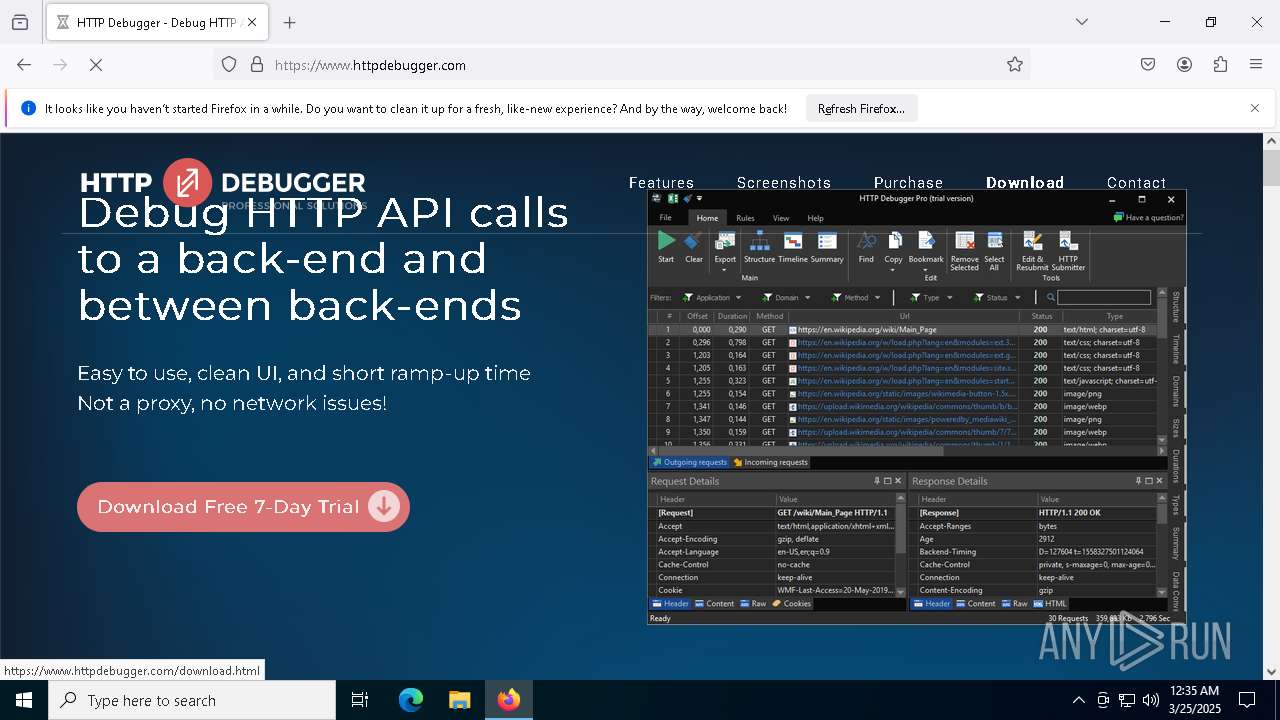Go back using the back arrow
Image resolution: width=1280 pixels, height=720 pixels.
point(24,65)
